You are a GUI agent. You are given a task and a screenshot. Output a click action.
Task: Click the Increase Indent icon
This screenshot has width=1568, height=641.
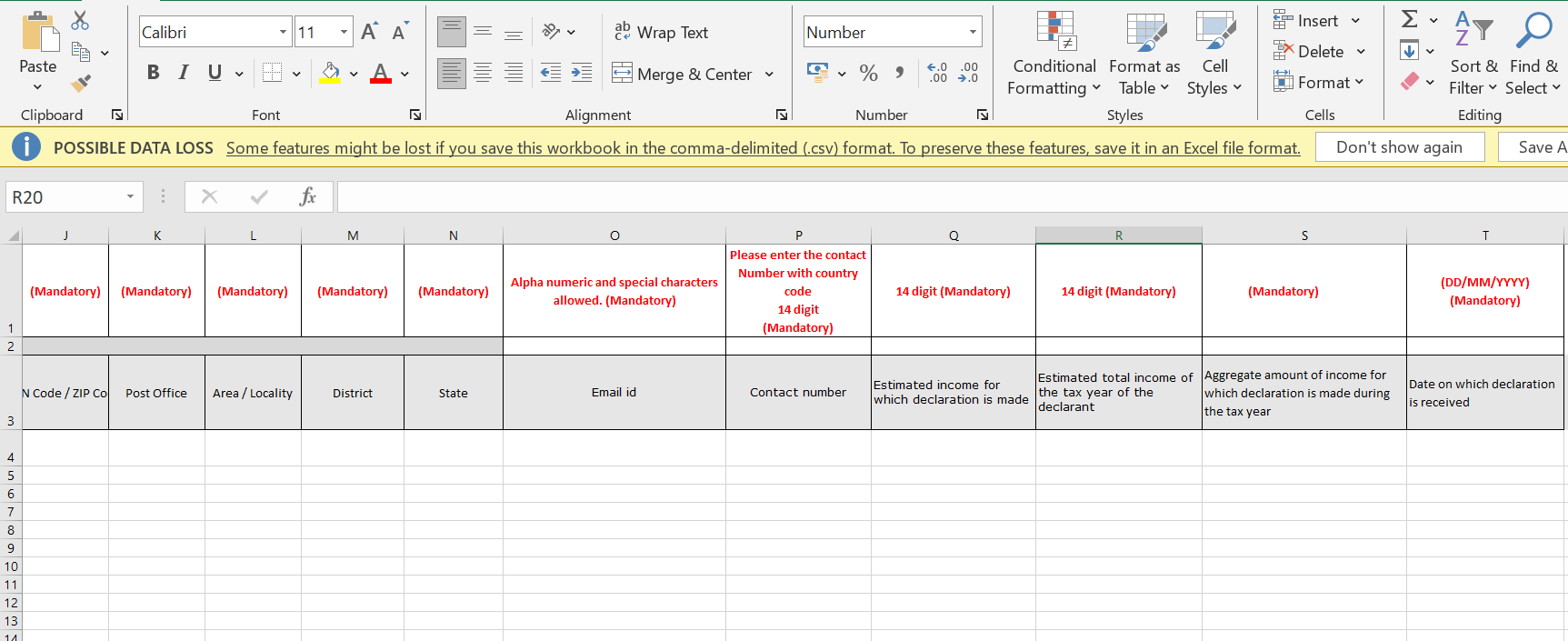[x=582, y=73]
